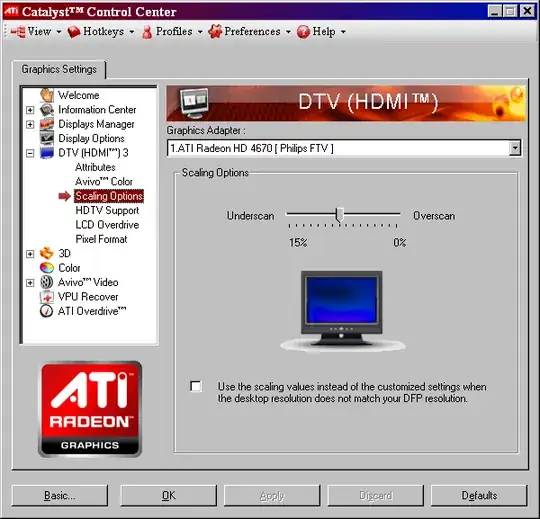This screenshot has width=540, height=519.
Task: Select Attributes in the tree
Action: point(95,167)
